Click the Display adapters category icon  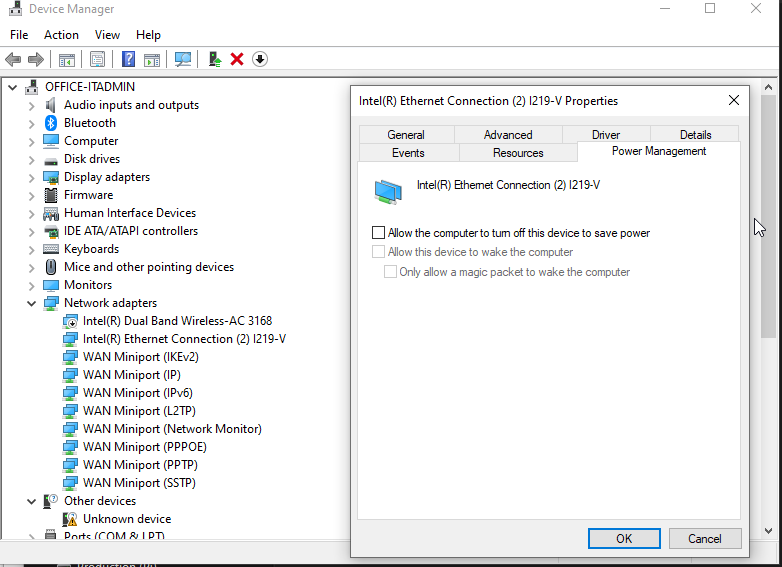click(x=51, y=177)
